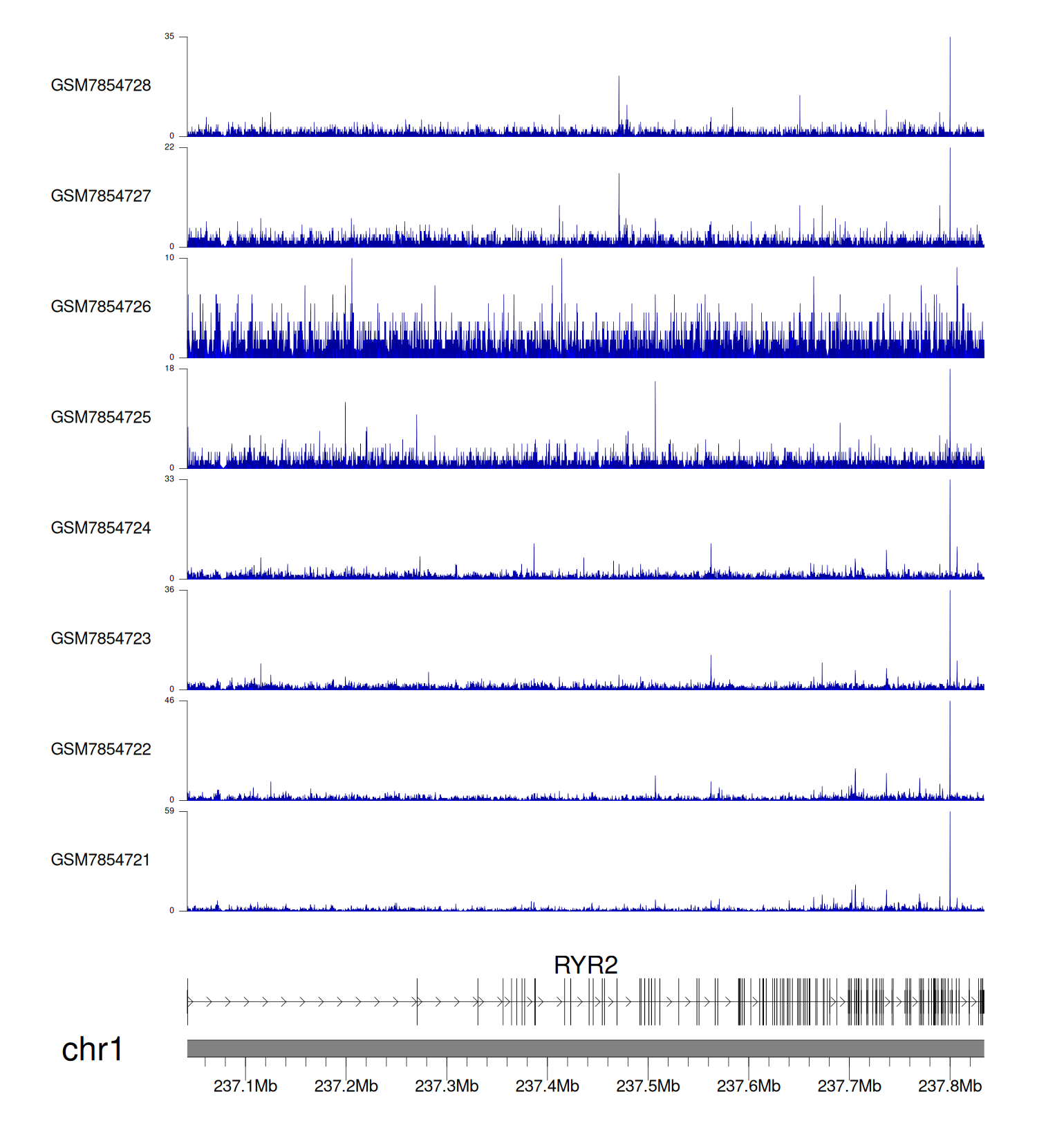Select the GSM7854727 track label
This screenshot has height=1148, width=1037.
point(101,196)
